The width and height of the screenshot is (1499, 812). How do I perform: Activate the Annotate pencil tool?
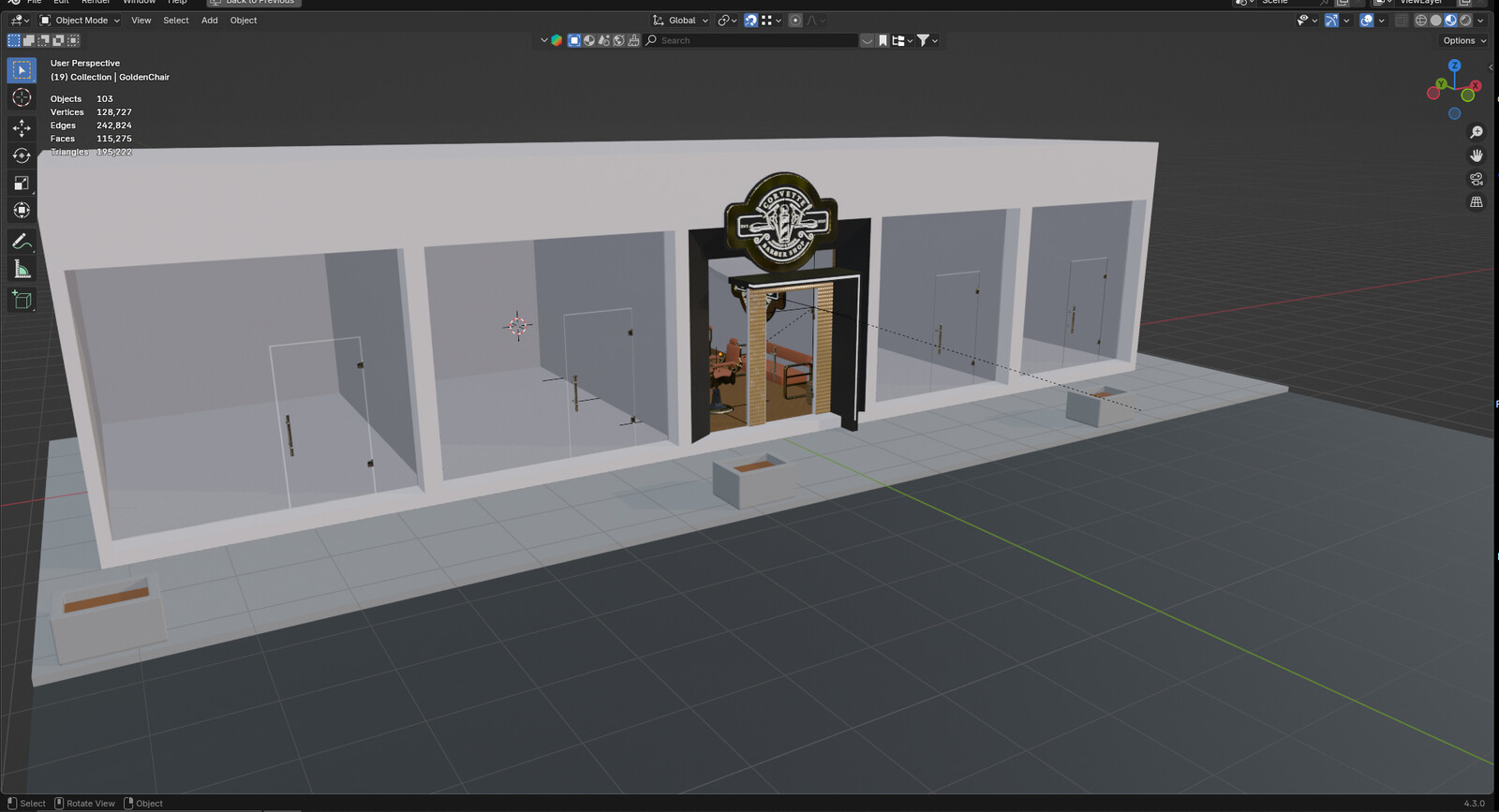22,242
